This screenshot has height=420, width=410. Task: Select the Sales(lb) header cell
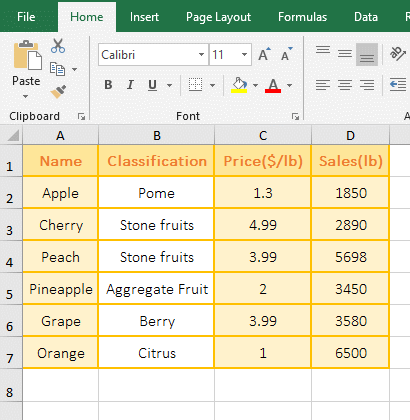pos(350,161)
